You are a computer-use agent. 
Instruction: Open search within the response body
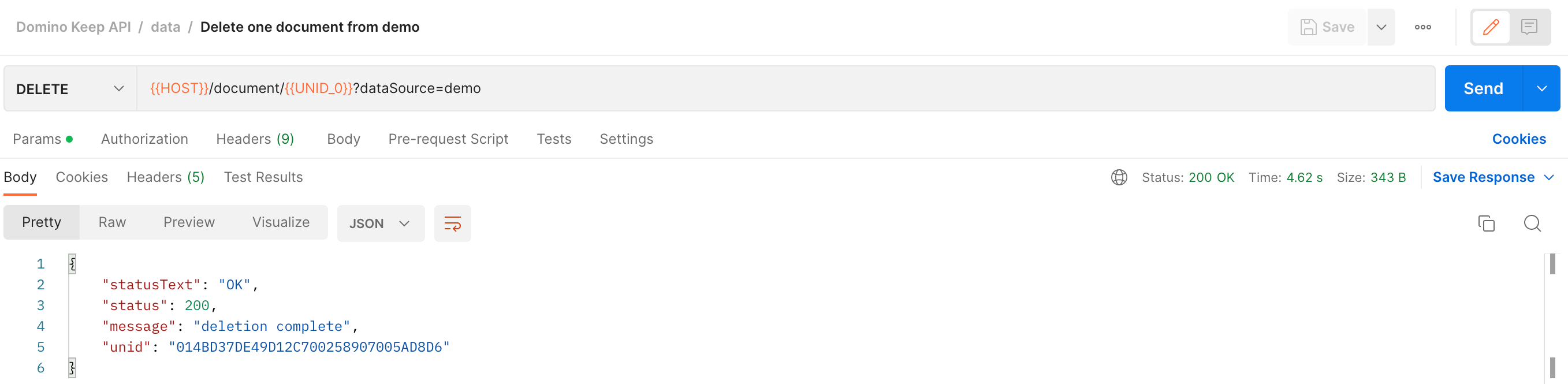point(1532,223)
